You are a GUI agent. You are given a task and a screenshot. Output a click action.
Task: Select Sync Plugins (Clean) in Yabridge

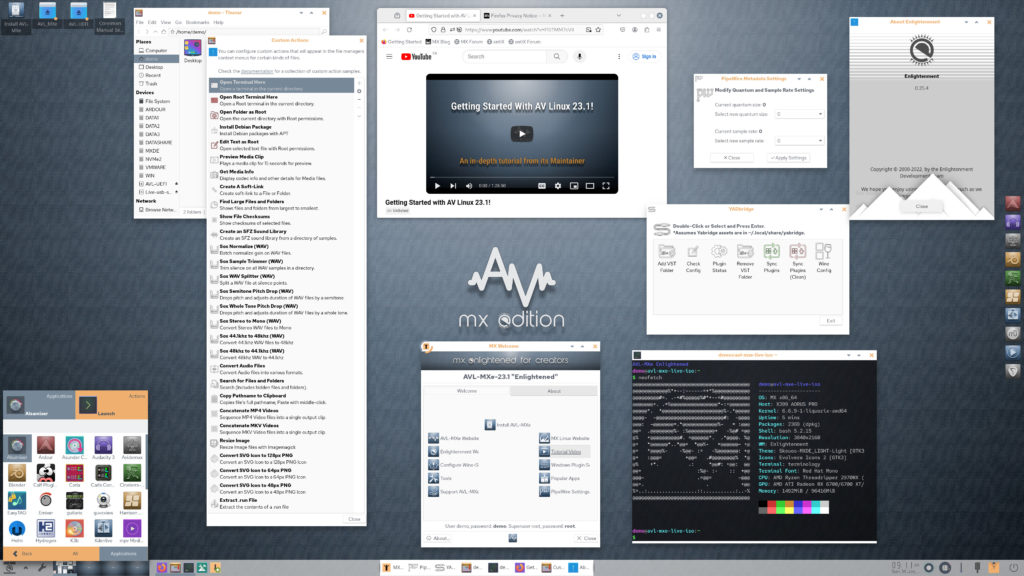[x=797, y=262]
